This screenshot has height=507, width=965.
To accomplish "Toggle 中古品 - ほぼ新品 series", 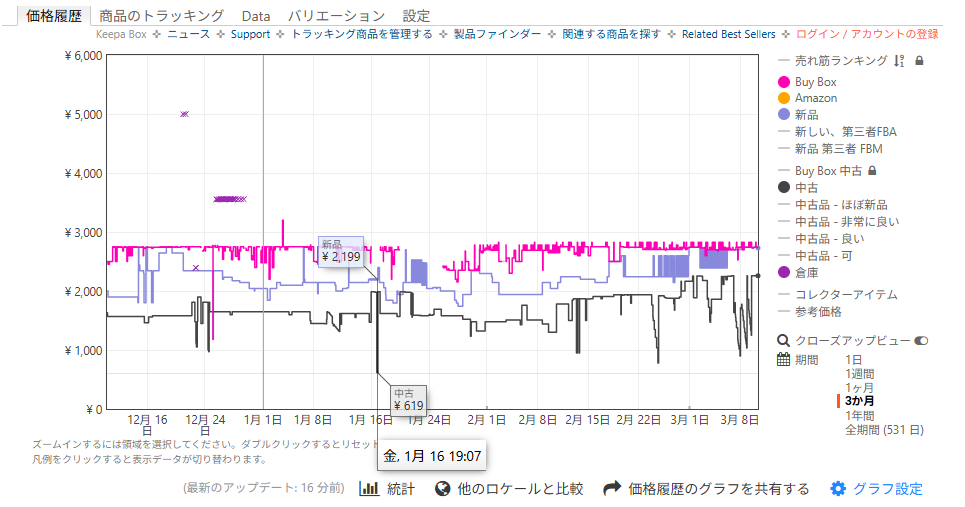I will [x=841, y=205].
